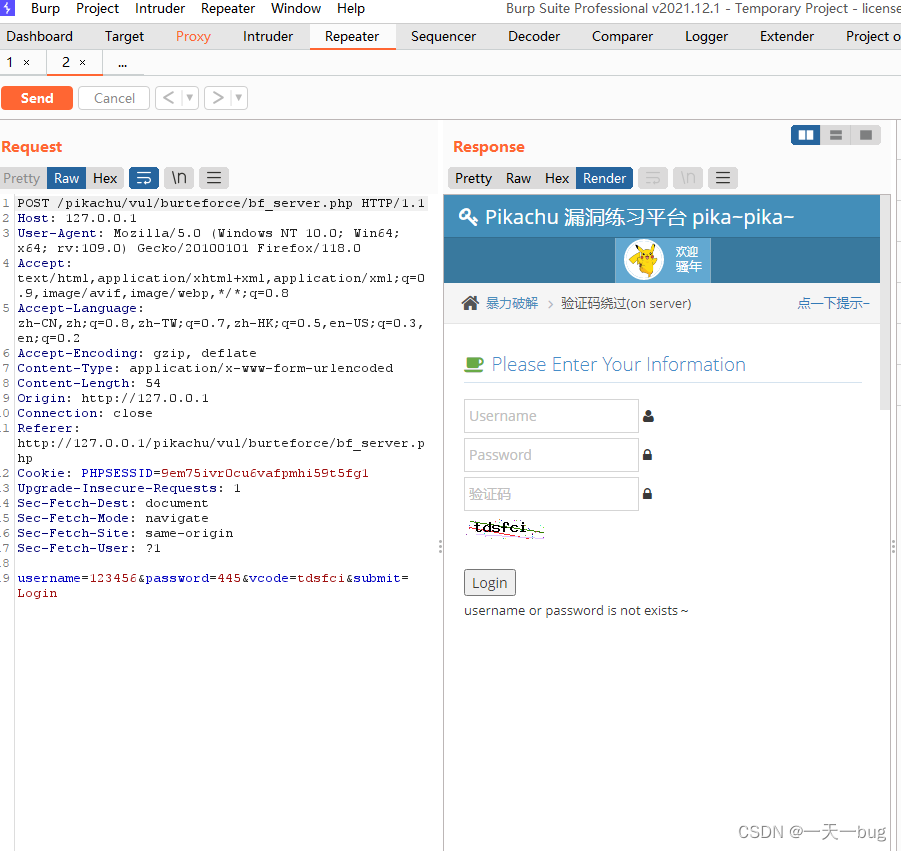901x851 pixels.
Task: Switch to the Target tab
Action: tap(124, 36)
